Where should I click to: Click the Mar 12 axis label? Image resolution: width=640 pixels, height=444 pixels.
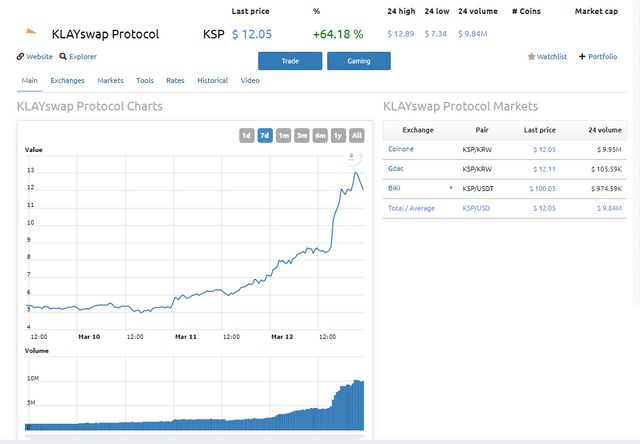pos(282,337)
